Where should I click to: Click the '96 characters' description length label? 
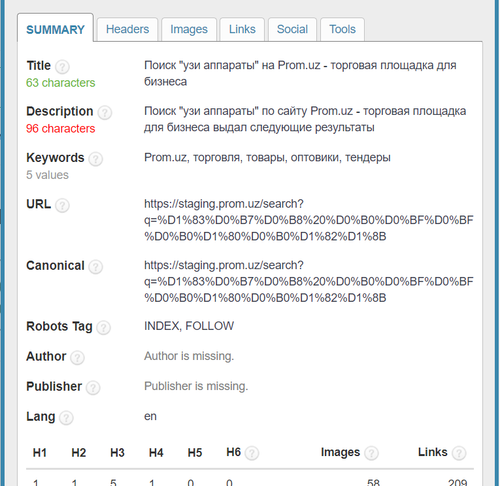[61, 128]
